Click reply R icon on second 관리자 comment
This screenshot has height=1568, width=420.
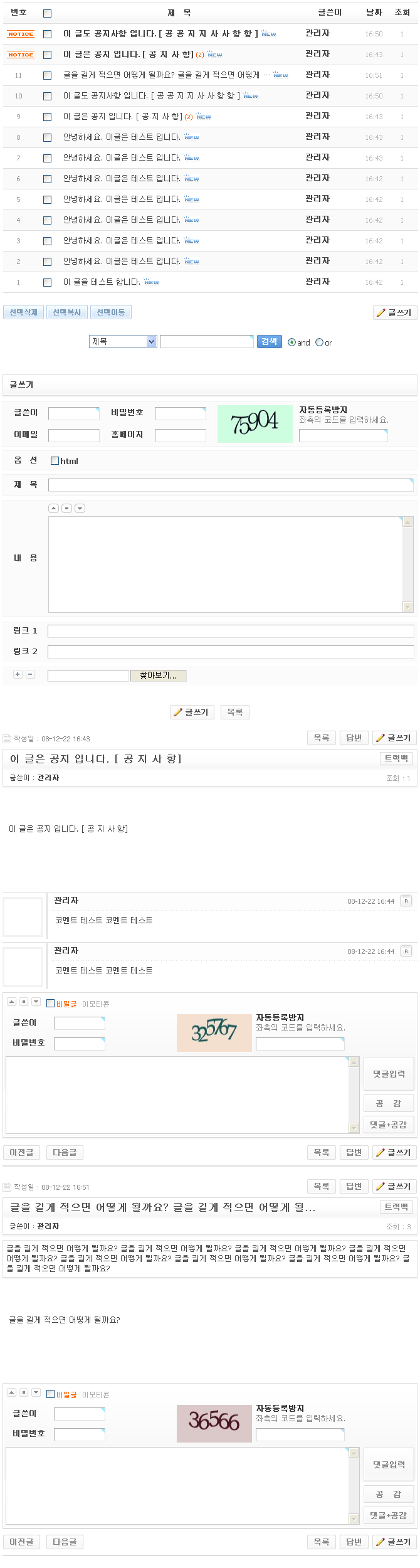(x=406, y=951)
